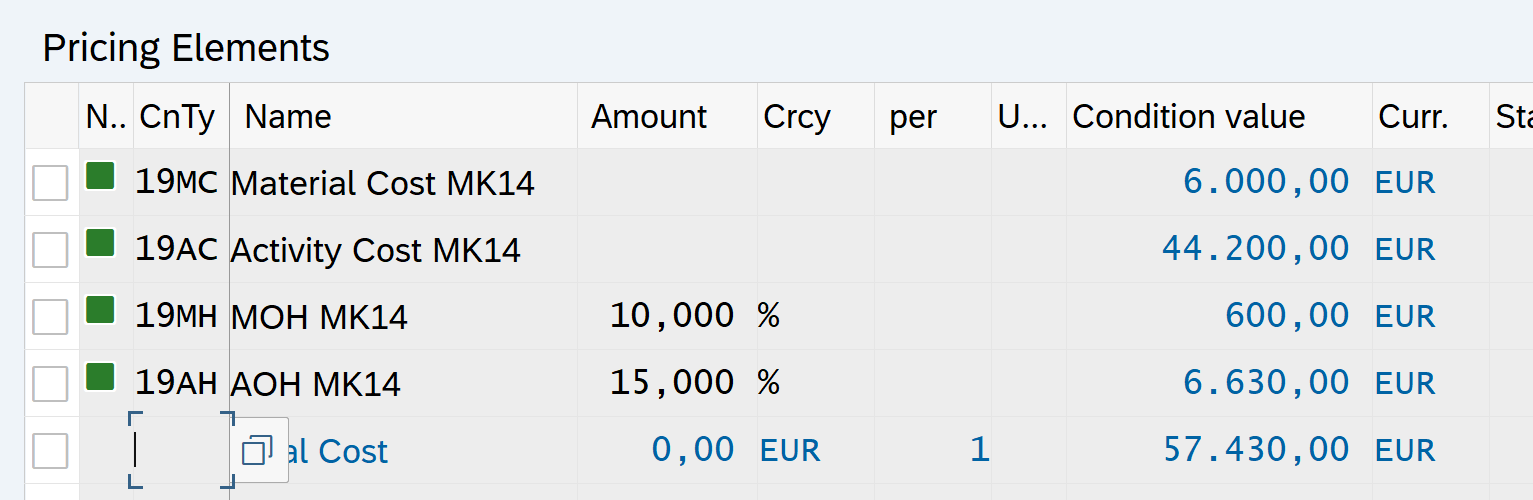The image size is (1533, 500).
Task: Toggle the Total Cost row checkbox
Action: (51, 451)
